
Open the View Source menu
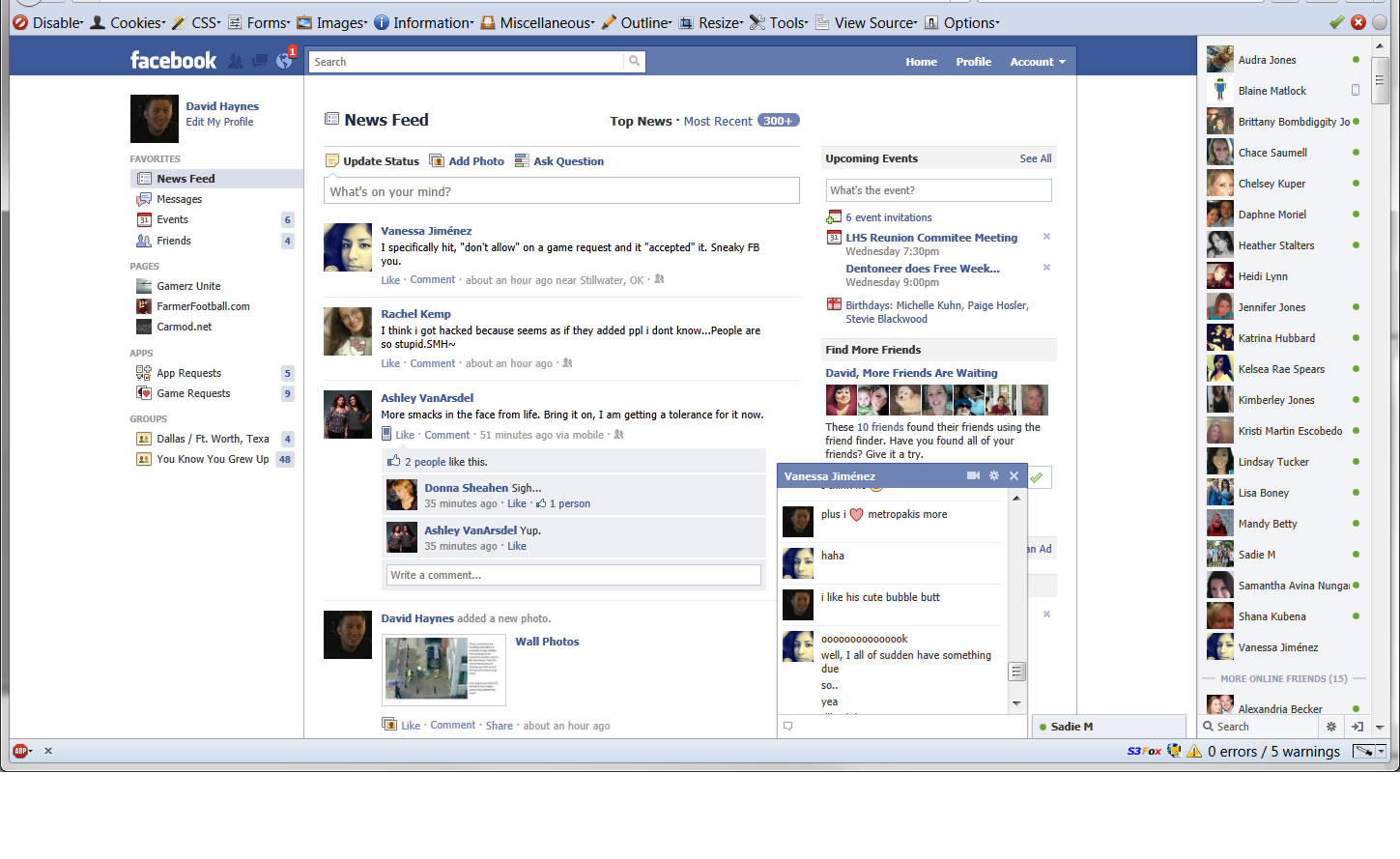[867, 22]
